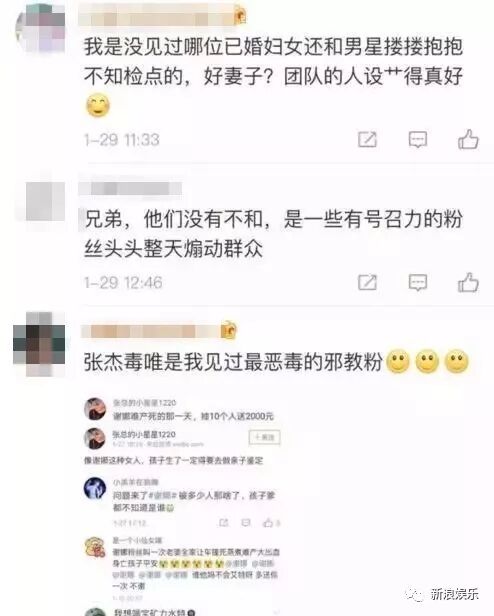Click the member badge beside third commenter's name

[229, 330]
